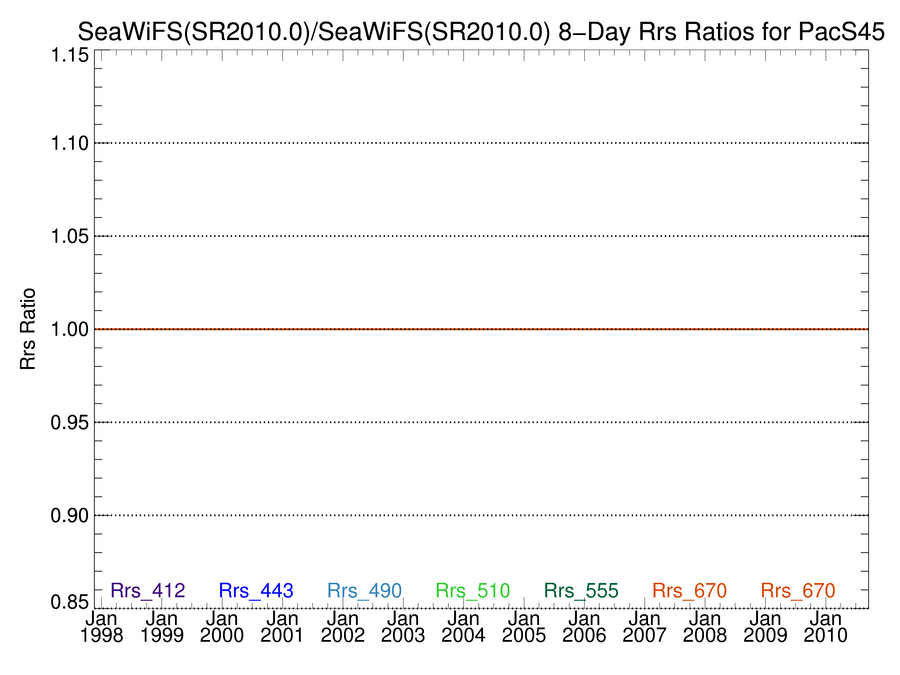900x675 pixels.
Task: Click the 'Rrs Ratio' y-axis label
Action: tap(28, 329)
